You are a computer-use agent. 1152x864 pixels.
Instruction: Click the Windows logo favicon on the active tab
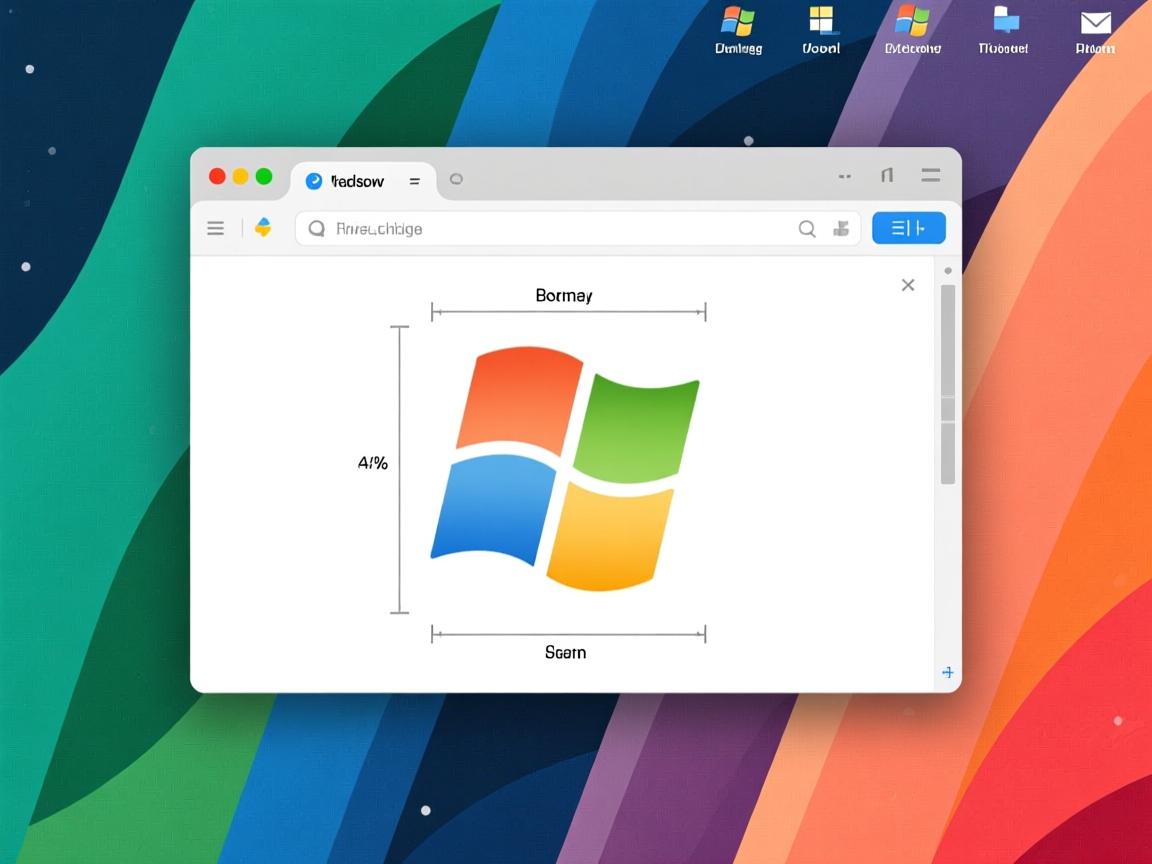(x=315, y=180)
